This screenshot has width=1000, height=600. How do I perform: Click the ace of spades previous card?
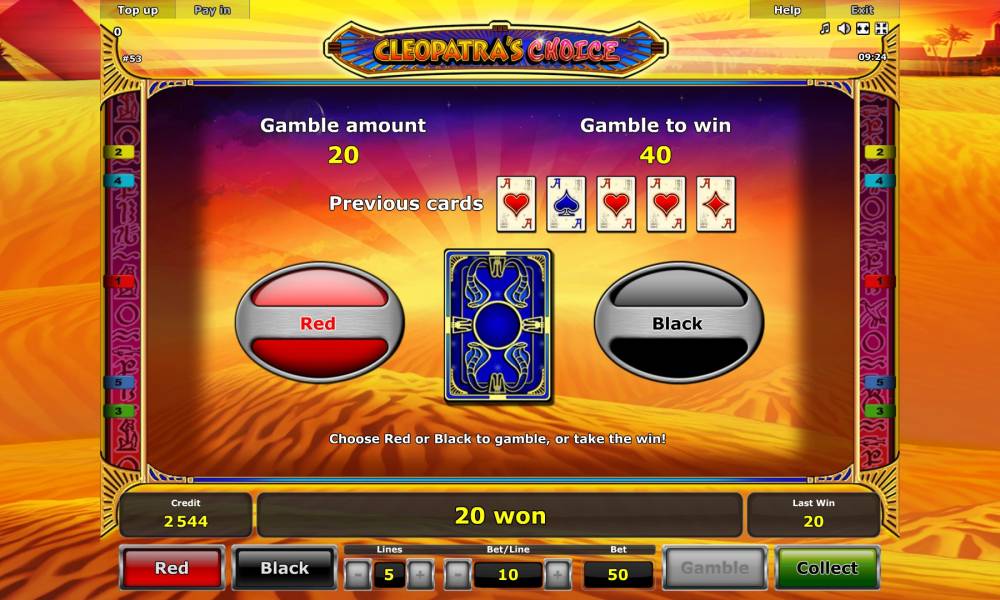(566, 204)
